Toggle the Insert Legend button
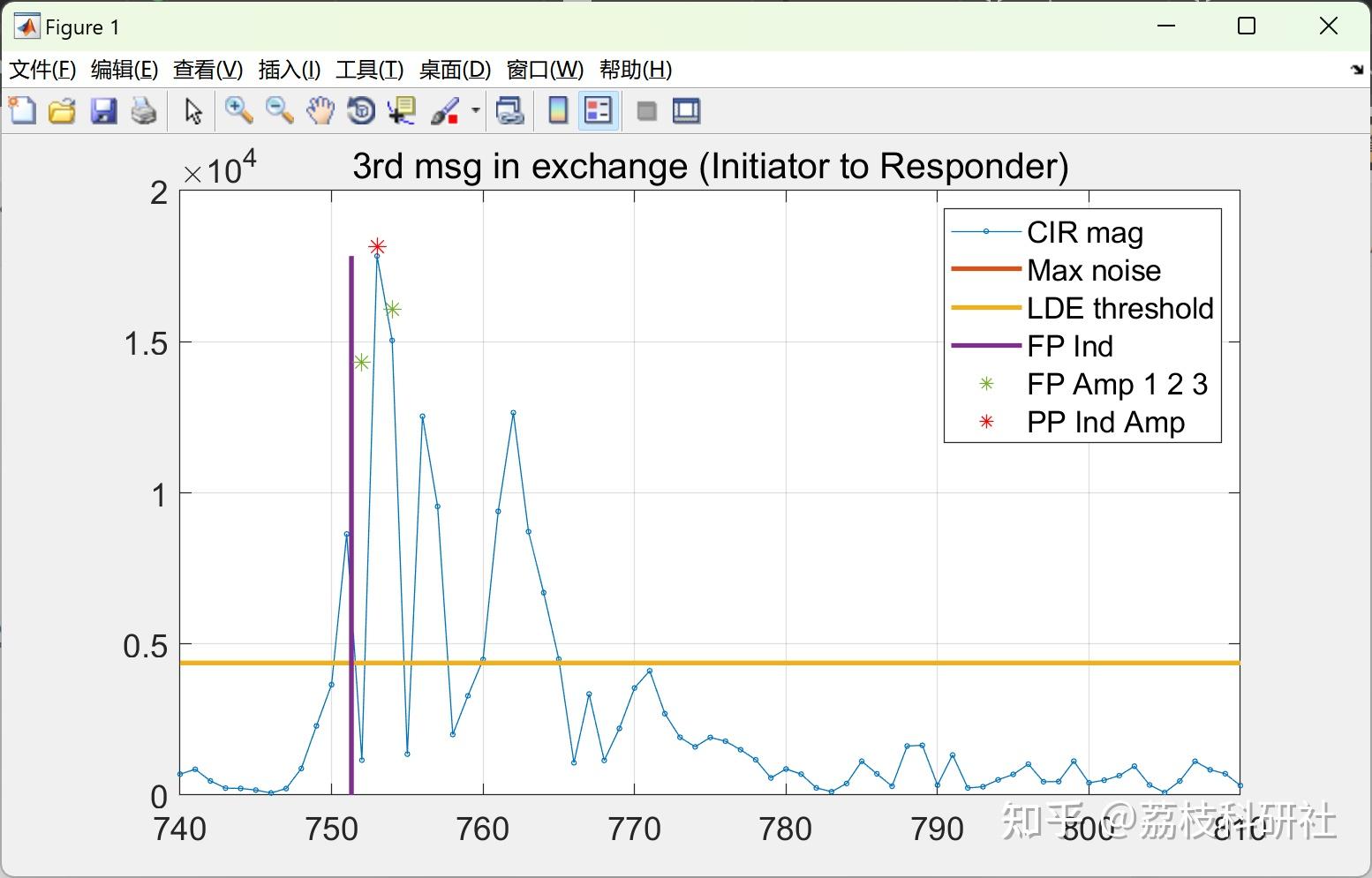Screen dimensions: 1372x878 pos(599,110)
